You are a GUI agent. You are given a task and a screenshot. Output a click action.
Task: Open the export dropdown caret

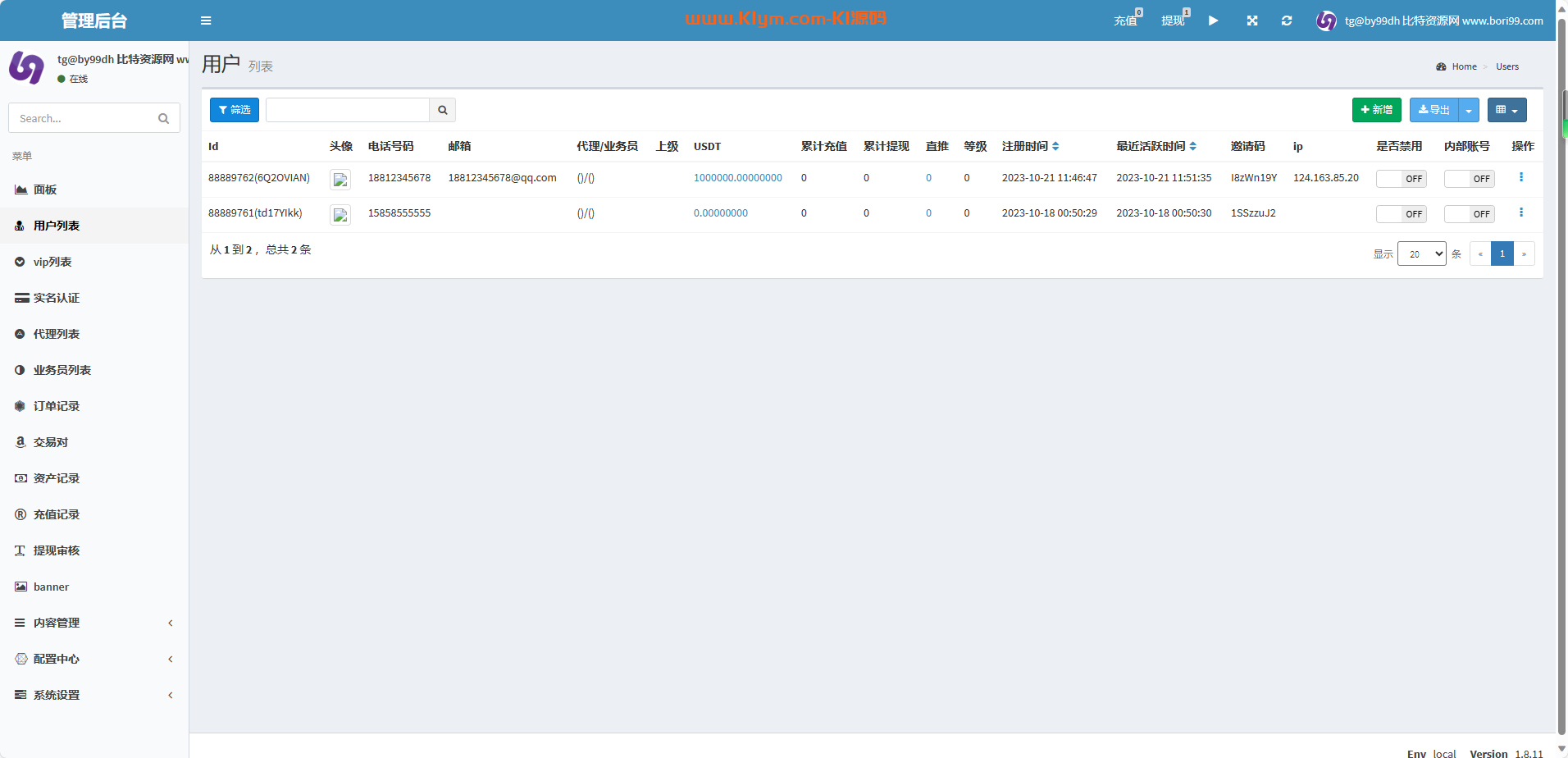point(1469,110)
